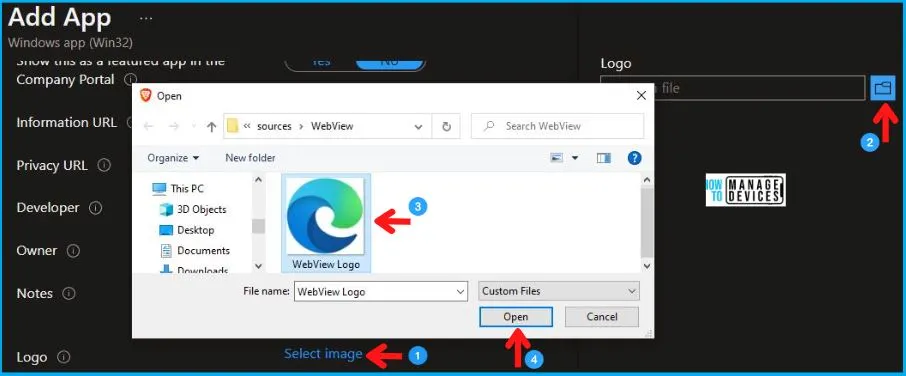Open the Custom Files type dropdown
The width and height of the screenshot is (906, 376).
click(x=559, y=291)
